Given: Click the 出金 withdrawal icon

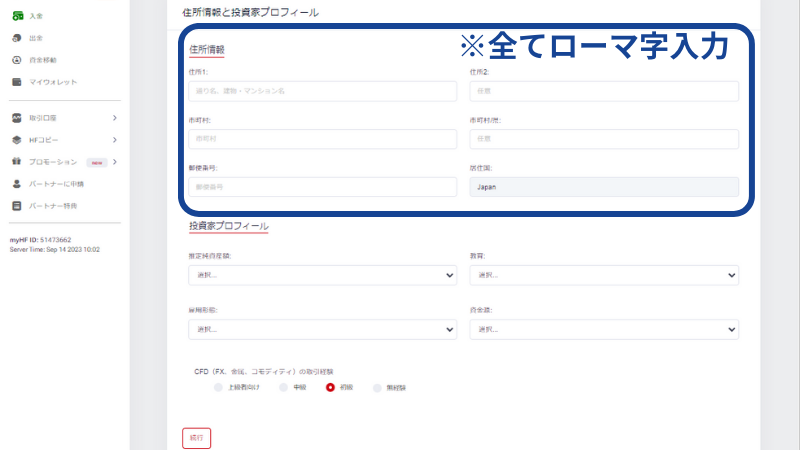Looking at the screenshot, I should pos(17,38).
